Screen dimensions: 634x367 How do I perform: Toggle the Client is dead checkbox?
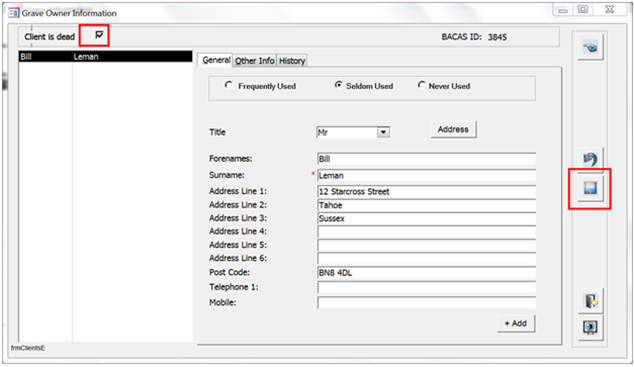(99, 35)
